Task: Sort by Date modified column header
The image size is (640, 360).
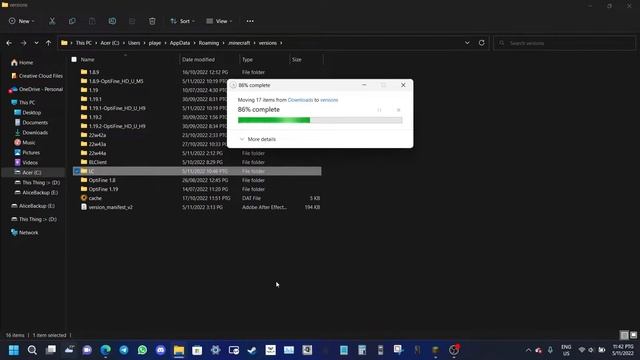Action: [198, 60]
